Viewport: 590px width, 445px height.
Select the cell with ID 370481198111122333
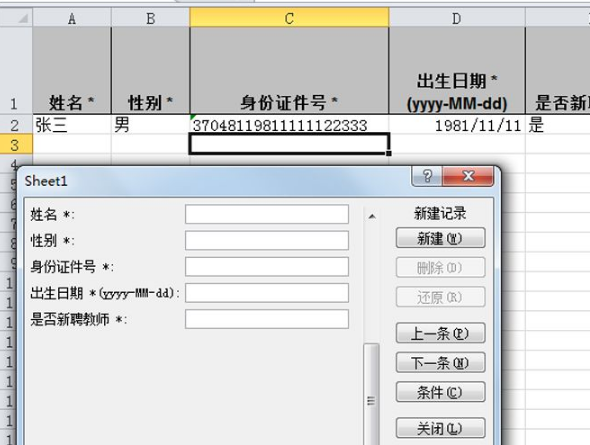tap(289, 125)
